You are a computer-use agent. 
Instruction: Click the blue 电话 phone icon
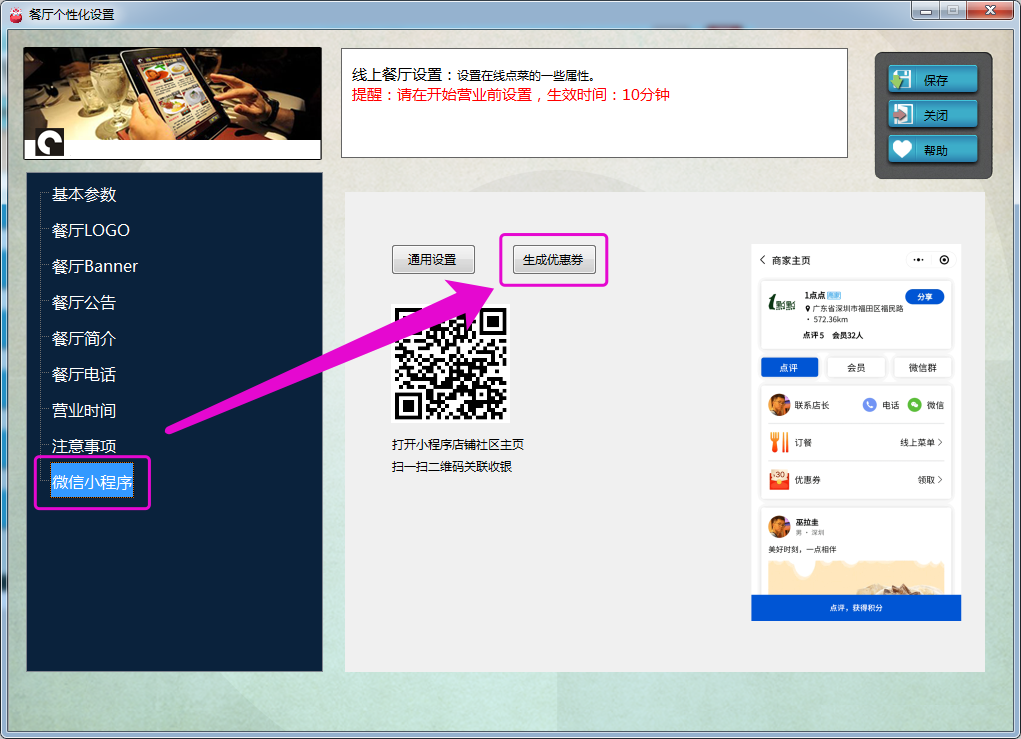point(869,405)
